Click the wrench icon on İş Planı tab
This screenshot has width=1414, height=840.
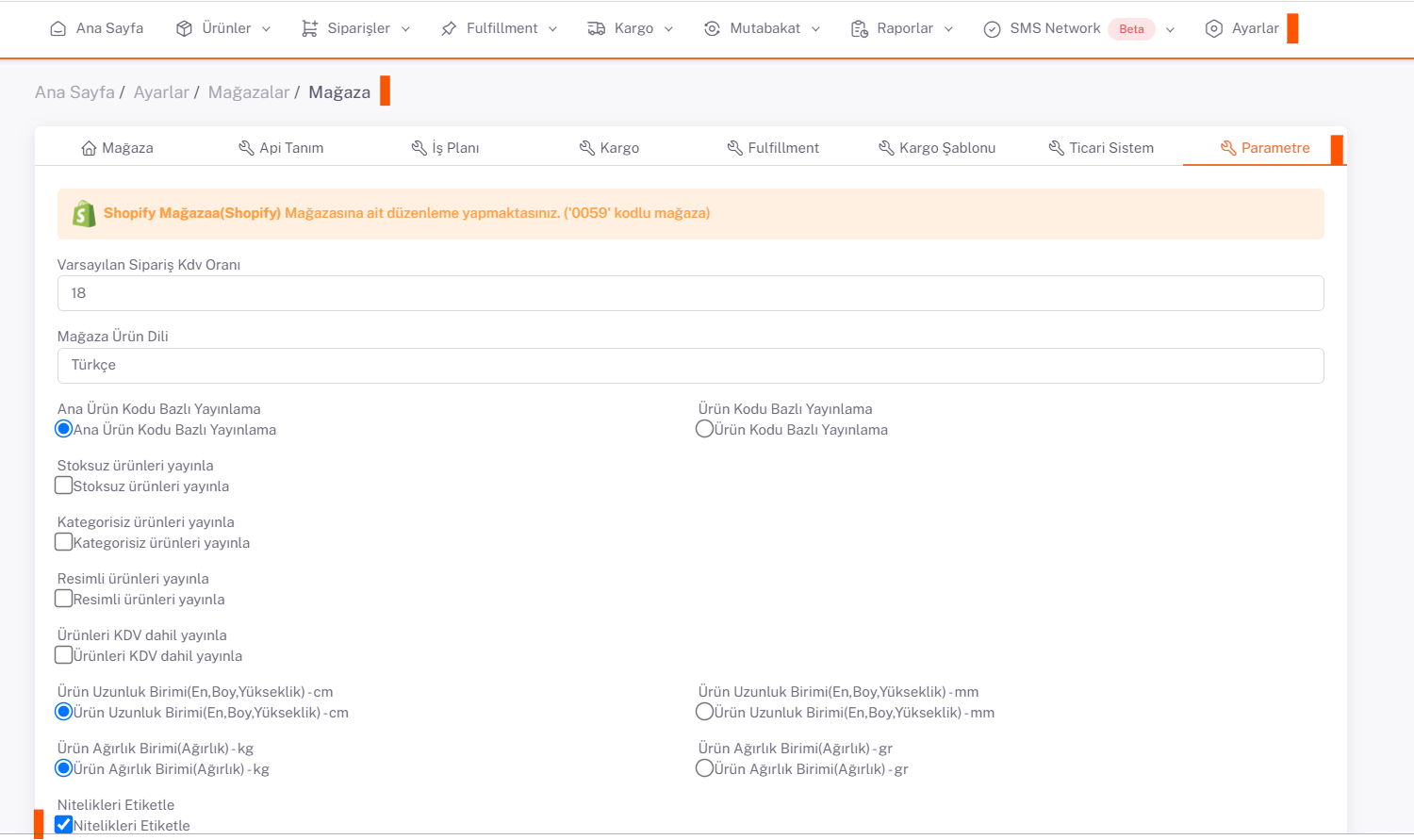tap(419, 148)
